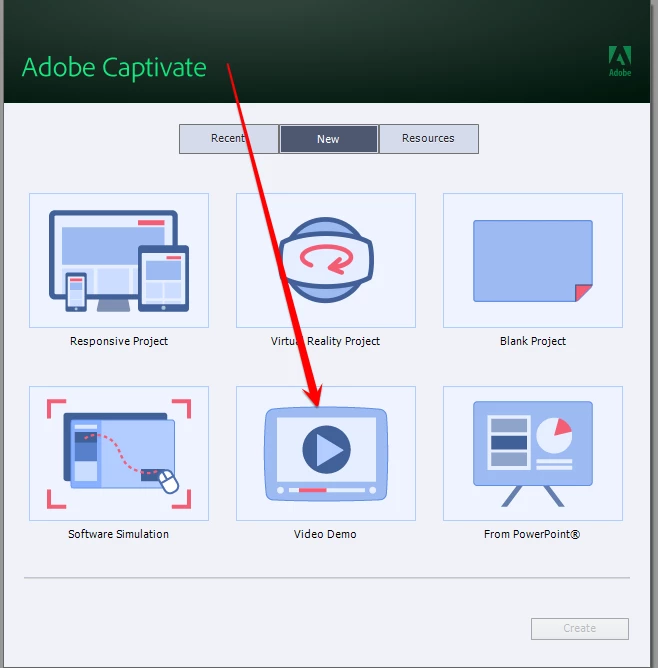Open the Resources tab

click(x=428, y=139)
